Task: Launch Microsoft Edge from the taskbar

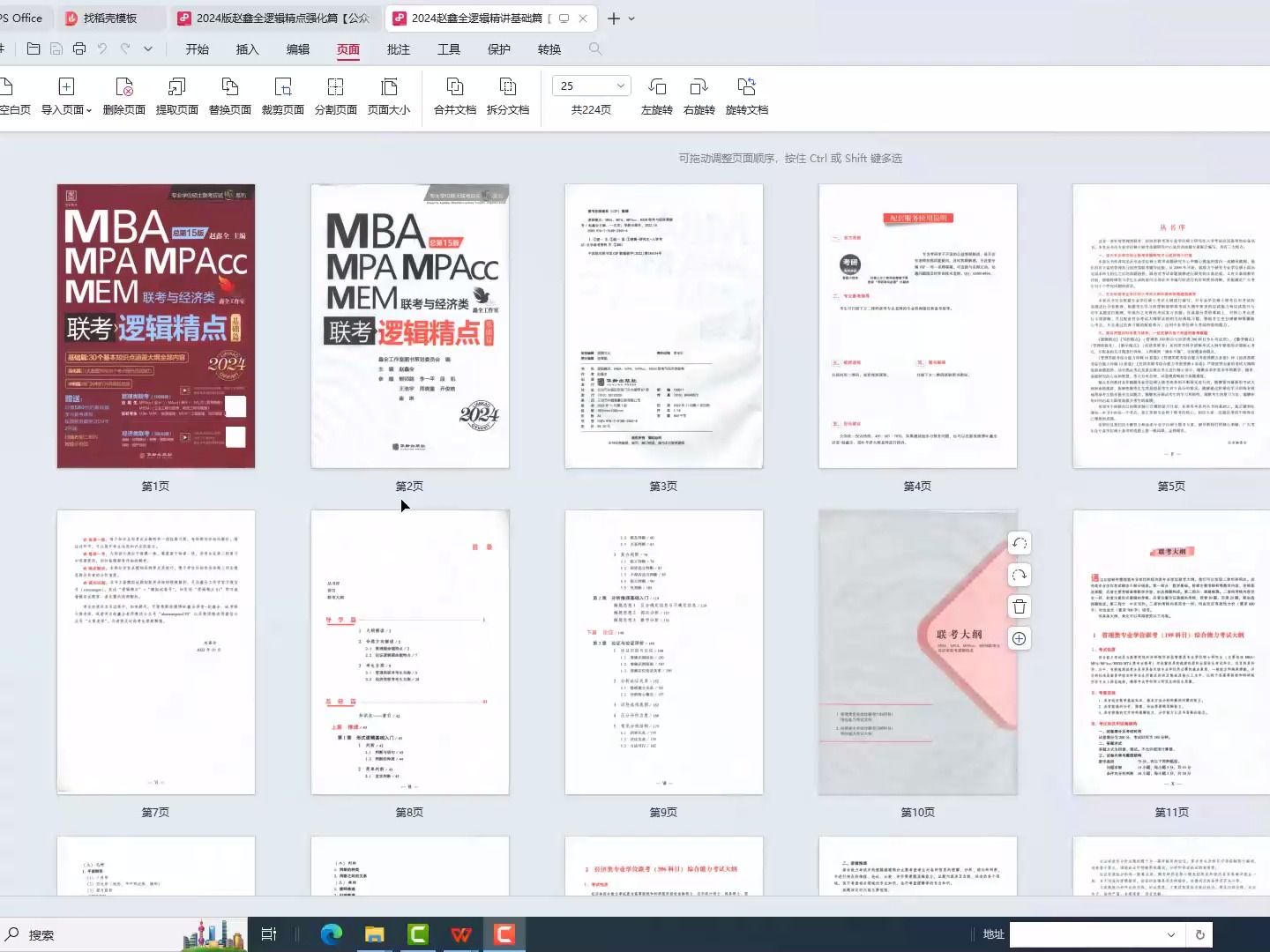Action: click(x=332, y=934)
